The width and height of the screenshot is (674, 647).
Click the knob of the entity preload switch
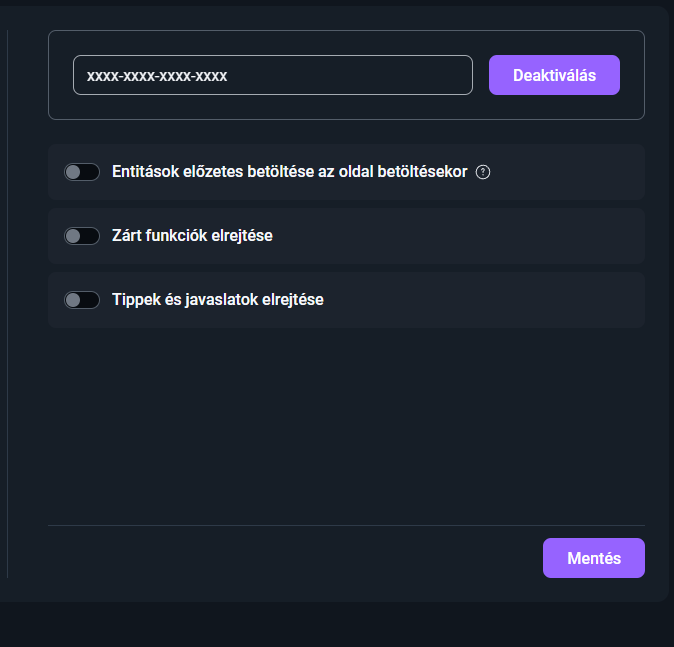(73, 172)
